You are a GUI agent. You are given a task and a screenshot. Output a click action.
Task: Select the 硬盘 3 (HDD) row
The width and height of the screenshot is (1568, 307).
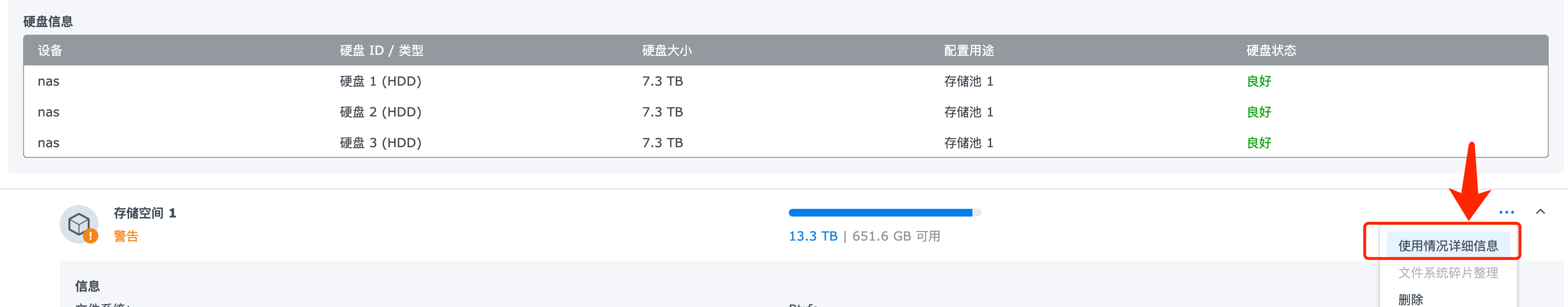(380, 143)
